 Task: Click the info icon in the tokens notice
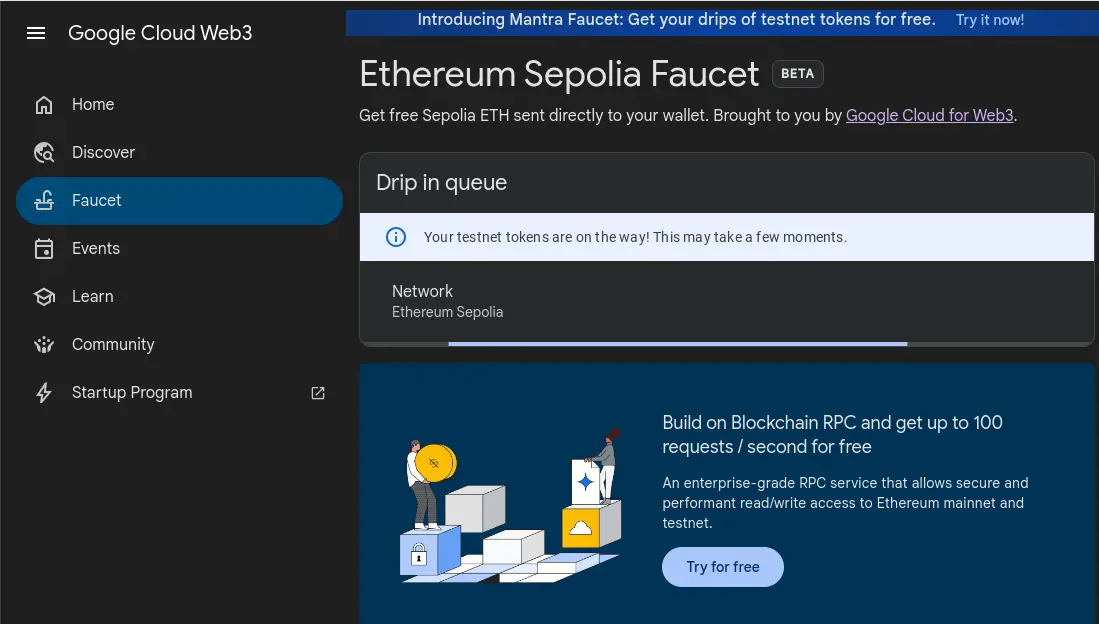pyautogui.click(x=396, y=237)
